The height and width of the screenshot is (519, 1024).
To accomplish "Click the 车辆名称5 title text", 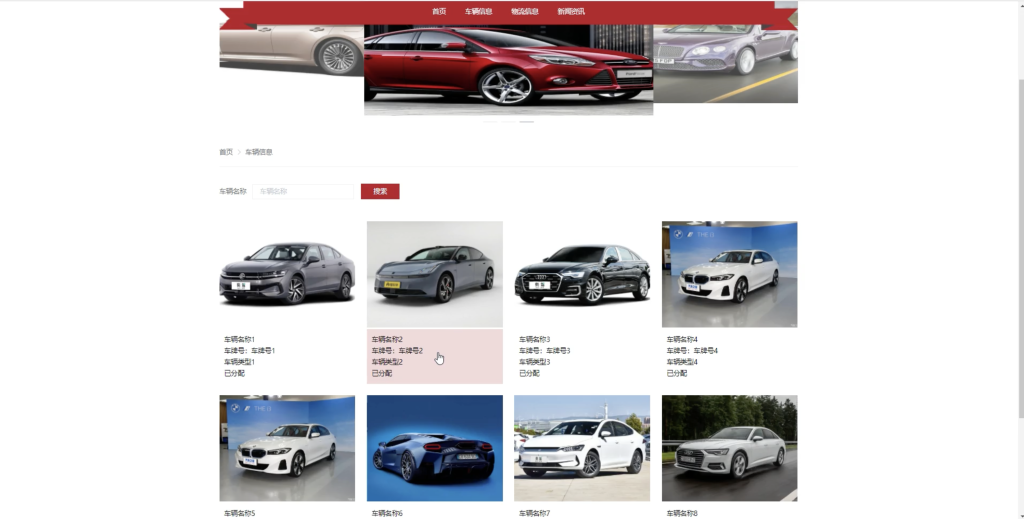I will [239, 513].
